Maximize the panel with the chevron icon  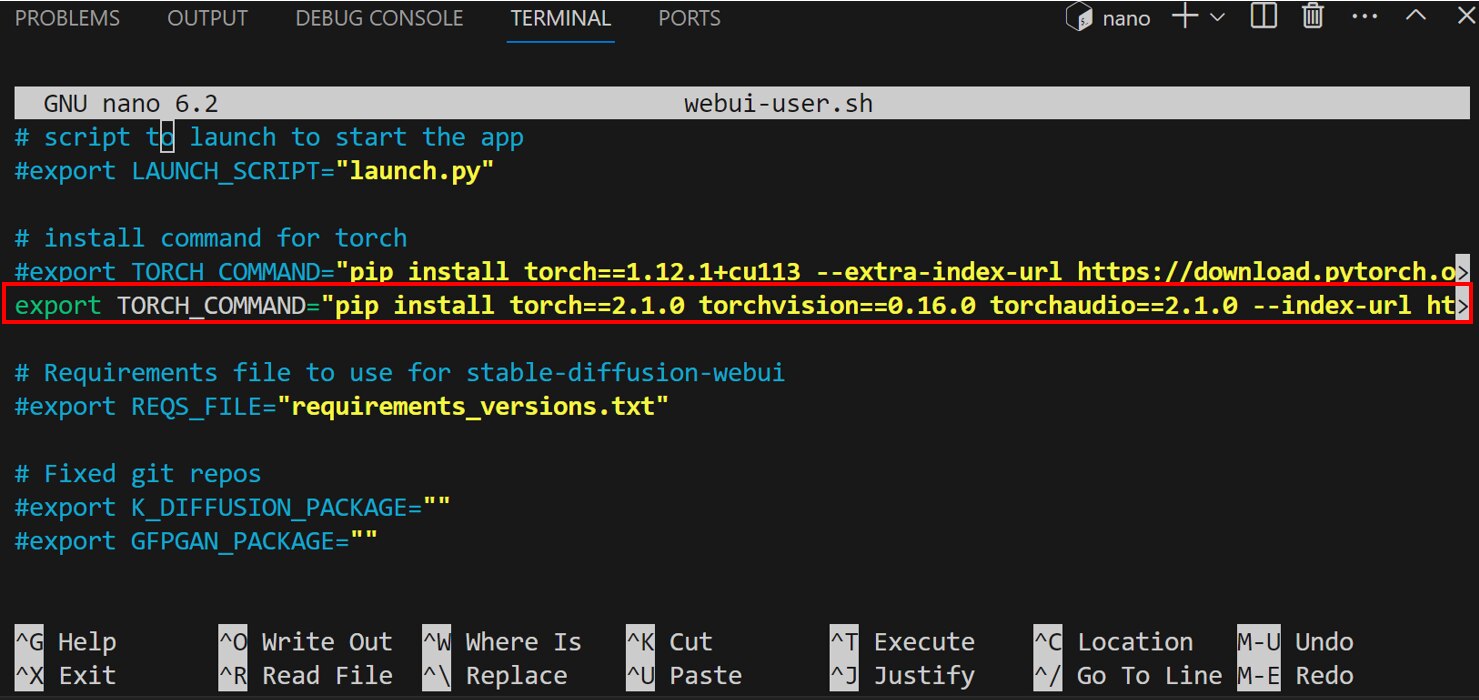coord(1416,16)
